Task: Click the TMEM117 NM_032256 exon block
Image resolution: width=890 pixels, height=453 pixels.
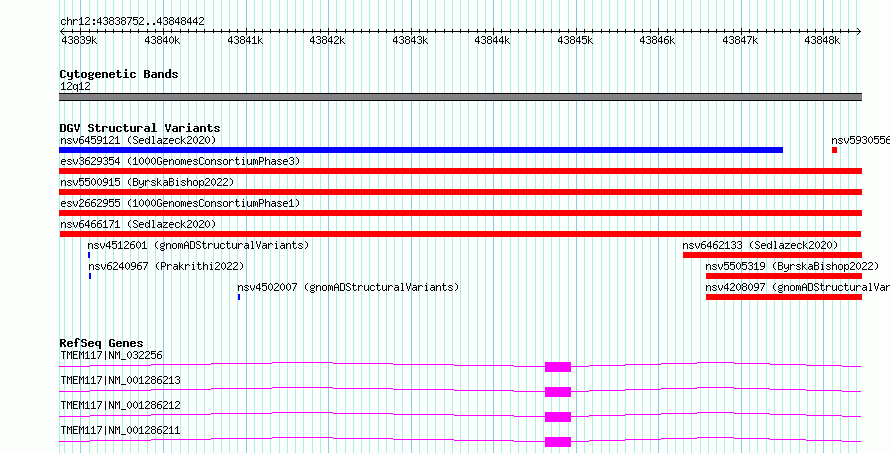Action: pos(558,367)
